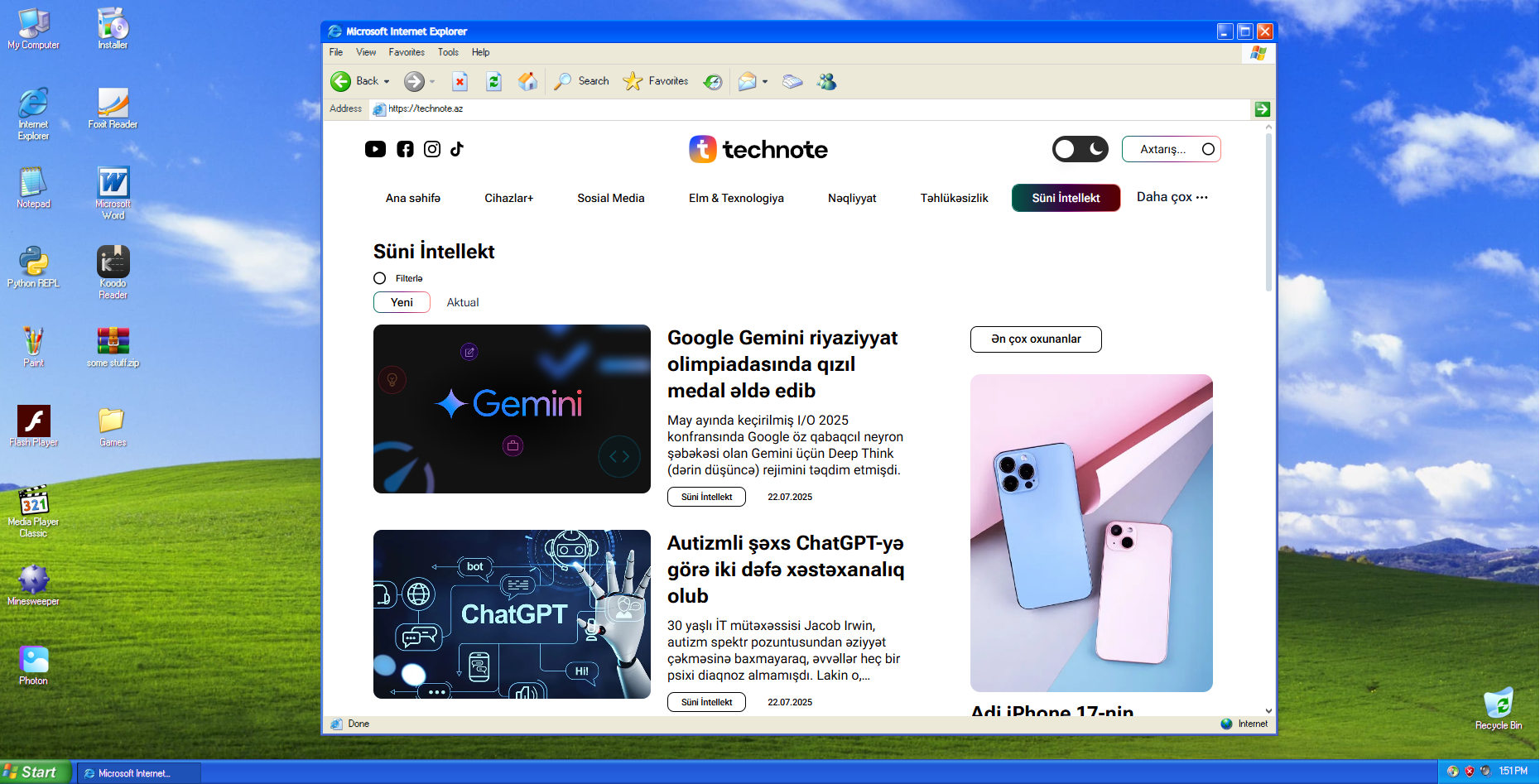Open technote Instagram profile icon
The height and width of the screenshot is (784, 1540).
[432, 149]
